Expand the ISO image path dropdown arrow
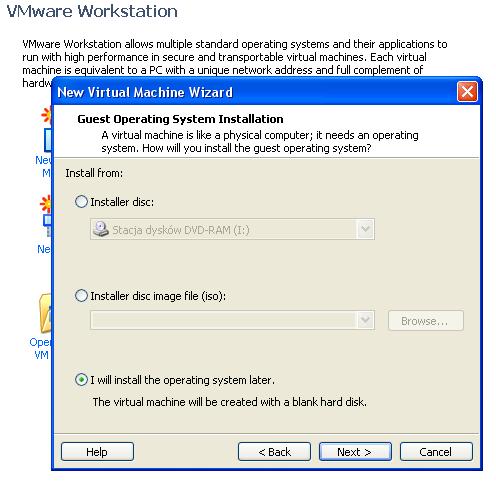Viewport: 496px width, 490px height. point(365,320)
